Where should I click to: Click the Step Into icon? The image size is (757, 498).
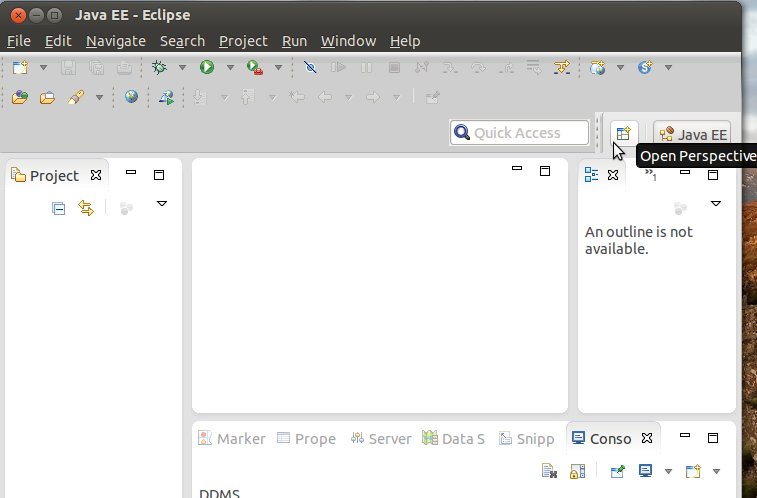click(x=450, y=68)
